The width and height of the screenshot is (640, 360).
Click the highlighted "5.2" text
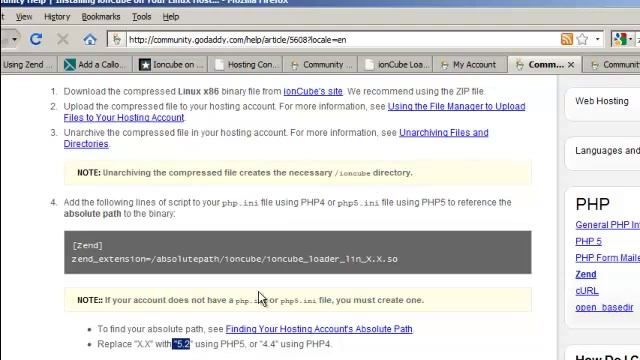(181, 344)
